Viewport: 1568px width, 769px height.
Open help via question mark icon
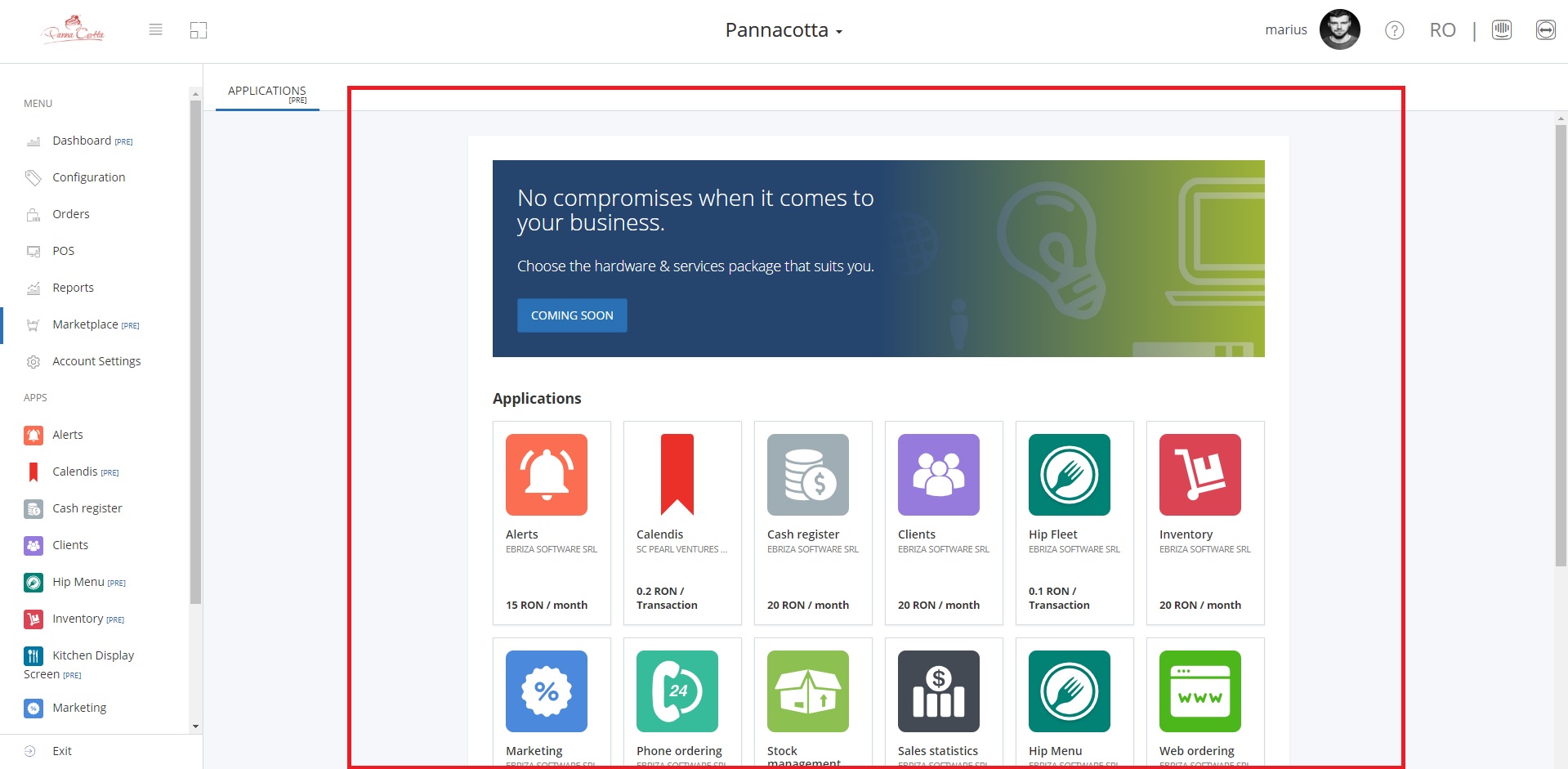tap(1394, 30)
